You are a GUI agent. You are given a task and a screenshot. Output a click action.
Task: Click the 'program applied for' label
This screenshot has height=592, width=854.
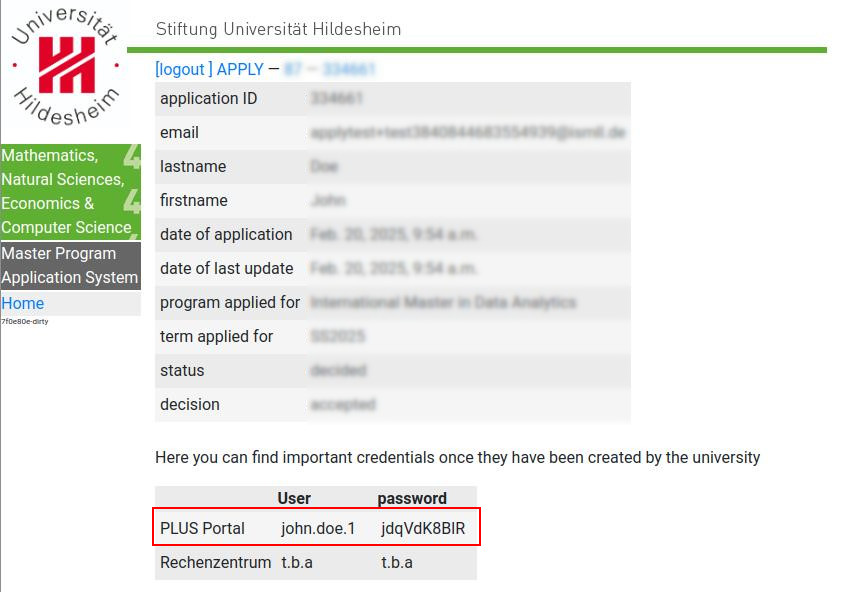[x=230, y=302]
